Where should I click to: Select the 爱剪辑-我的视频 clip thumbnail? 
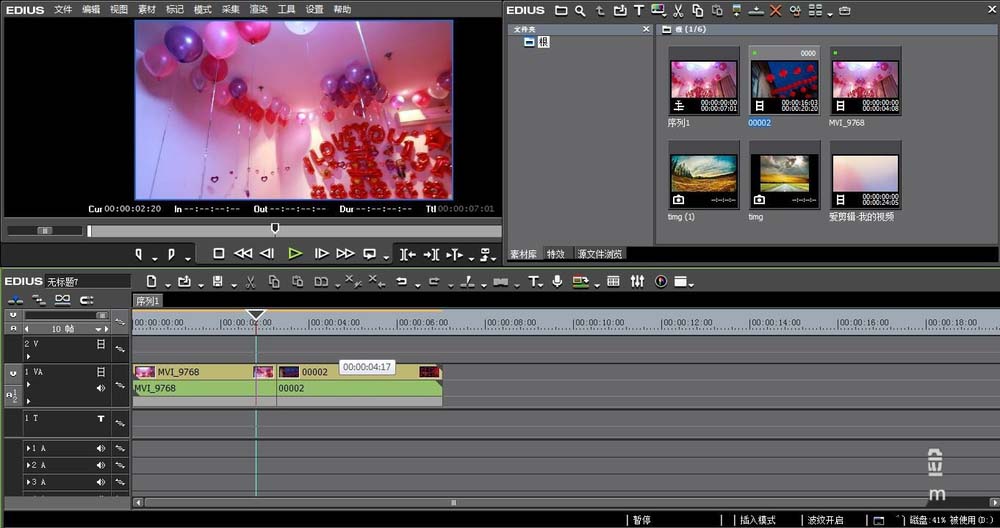[x=865, y=176]
